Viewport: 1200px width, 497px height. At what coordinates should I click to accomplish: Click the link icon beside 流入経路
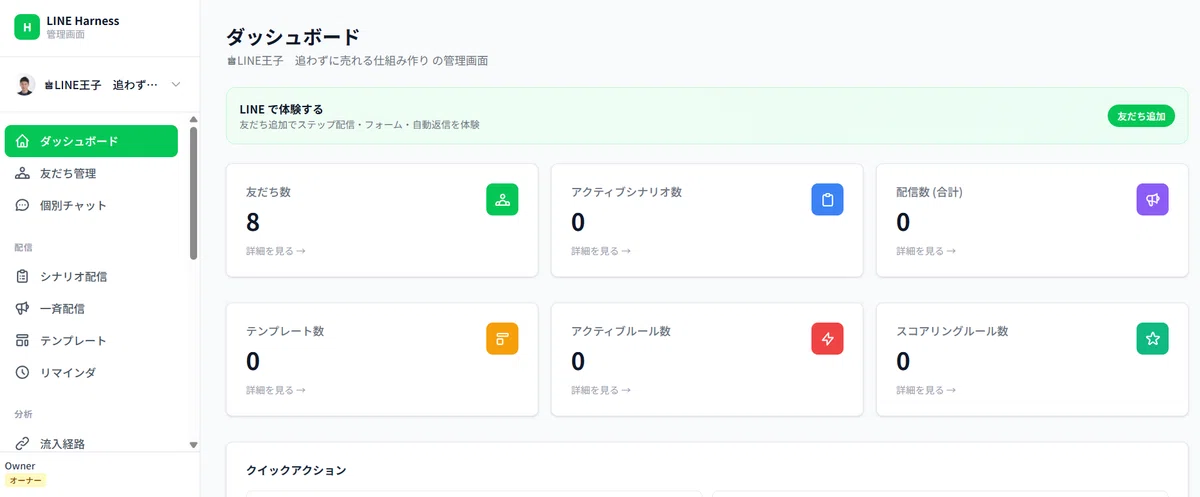tap(23, 443)
